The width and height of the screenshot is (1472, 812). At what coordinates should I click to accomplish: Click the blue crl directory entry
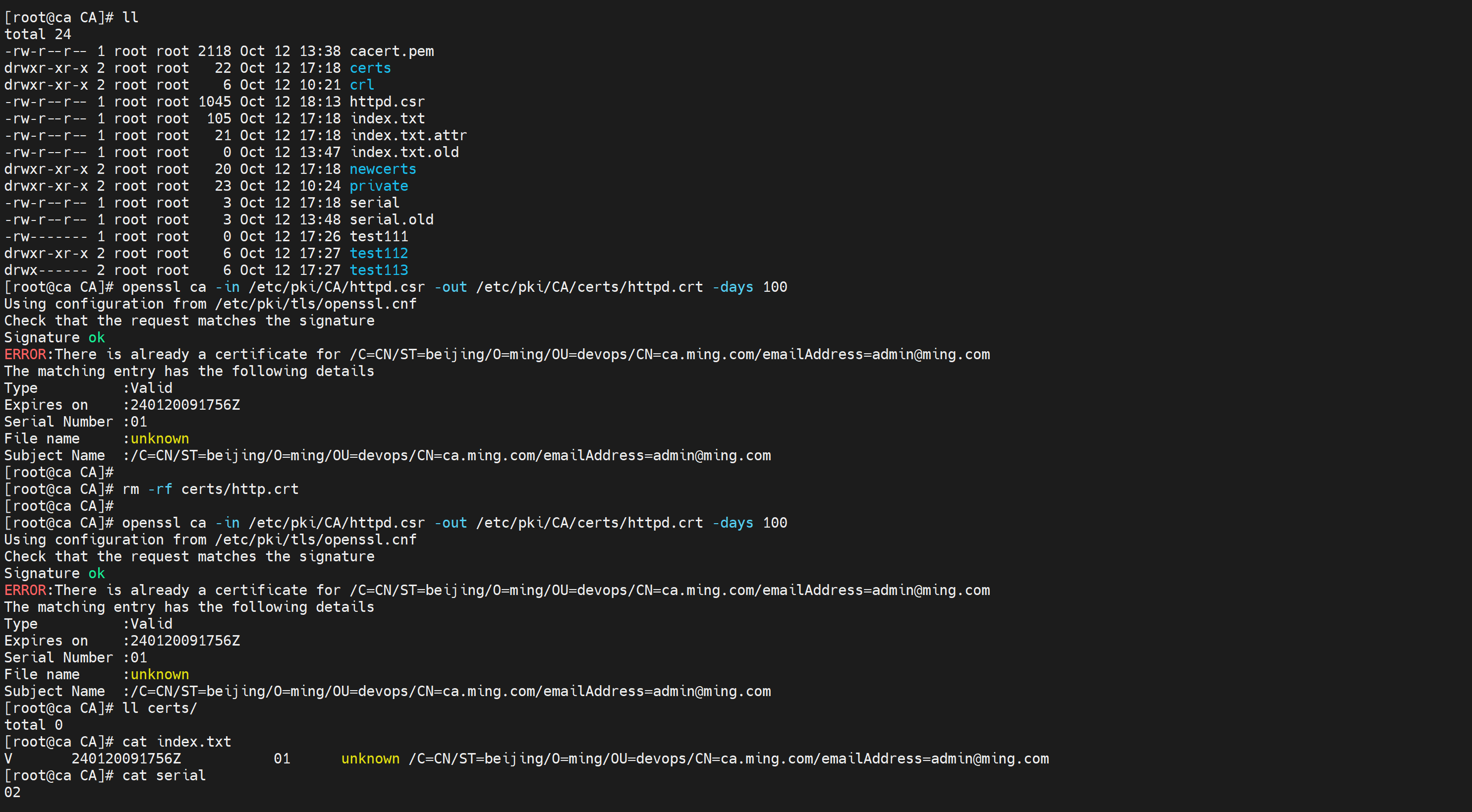click(x=362, y=85)
